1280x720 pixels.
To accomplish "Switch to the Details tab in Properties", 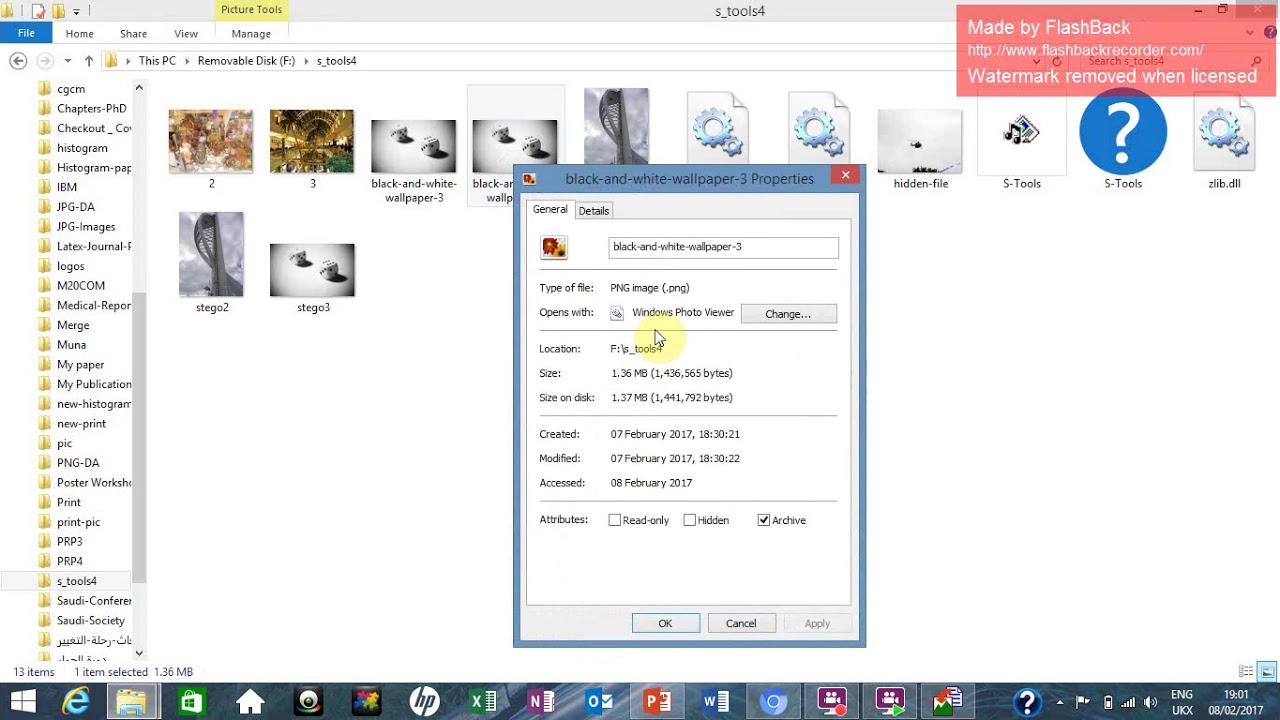I will coord(593,211).
